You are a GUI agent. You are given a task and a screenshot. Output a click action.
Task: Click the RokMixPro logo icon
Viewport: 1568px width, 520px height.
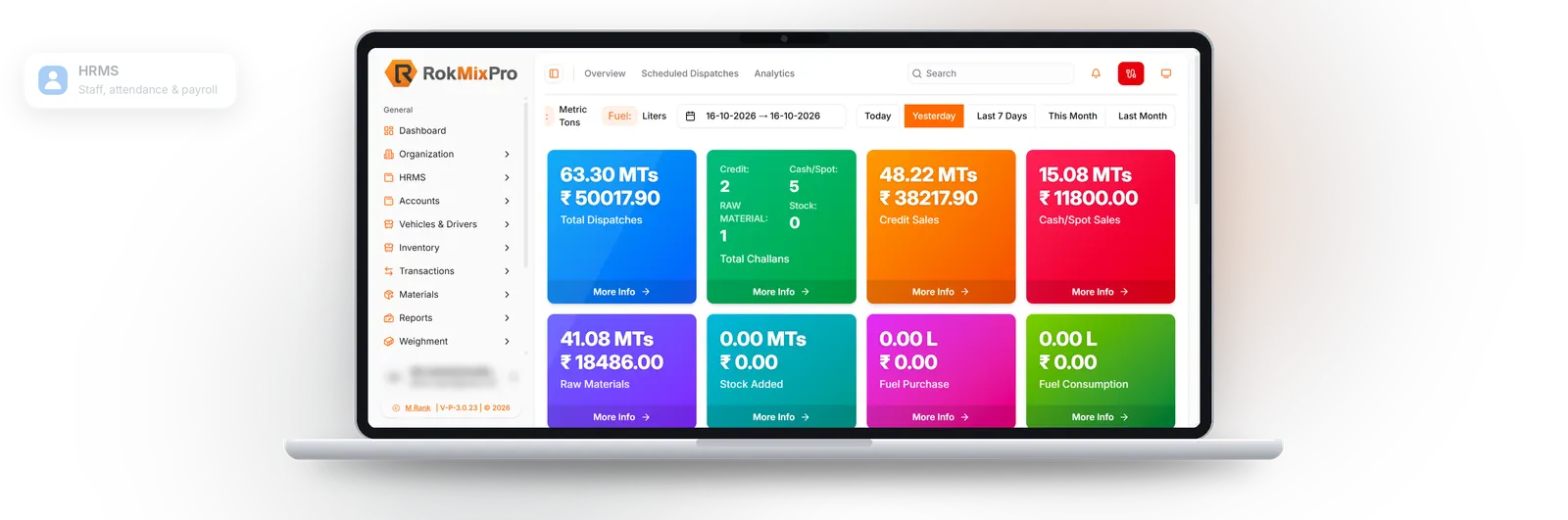point(400,73)
